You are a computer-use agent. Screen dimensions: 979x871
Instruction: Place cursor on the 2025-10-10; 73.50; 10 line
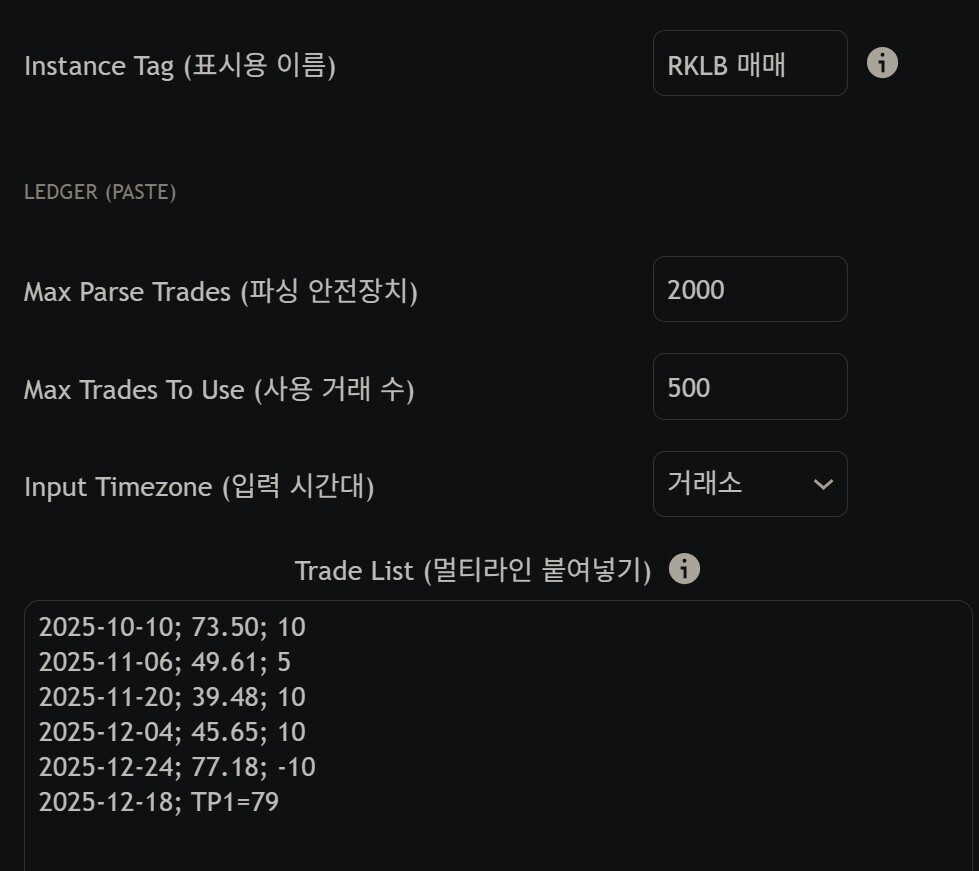click(172, 628)
